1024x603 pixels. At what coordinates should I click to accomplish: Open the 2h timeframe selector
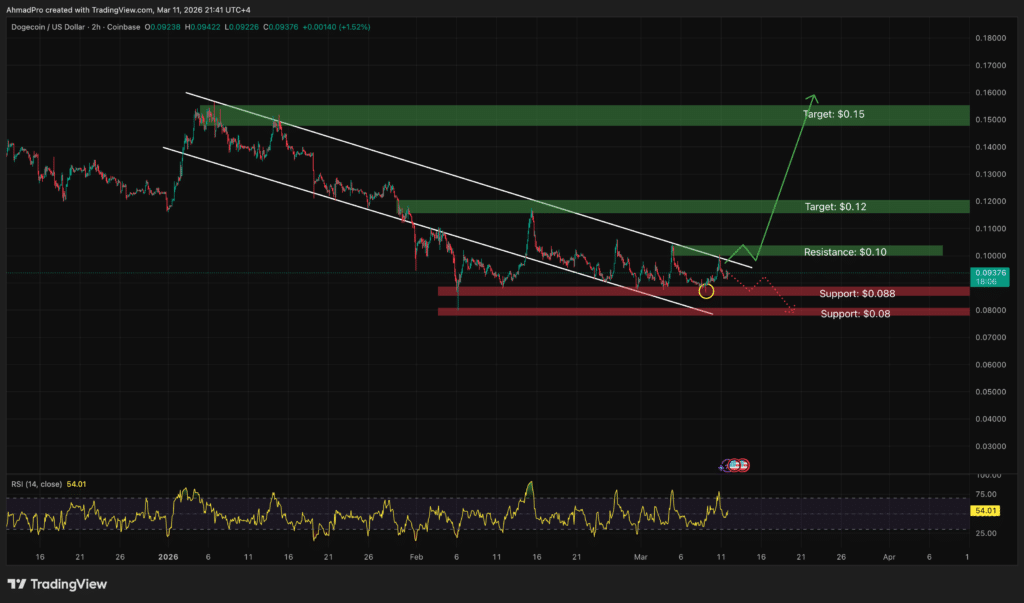96,26
